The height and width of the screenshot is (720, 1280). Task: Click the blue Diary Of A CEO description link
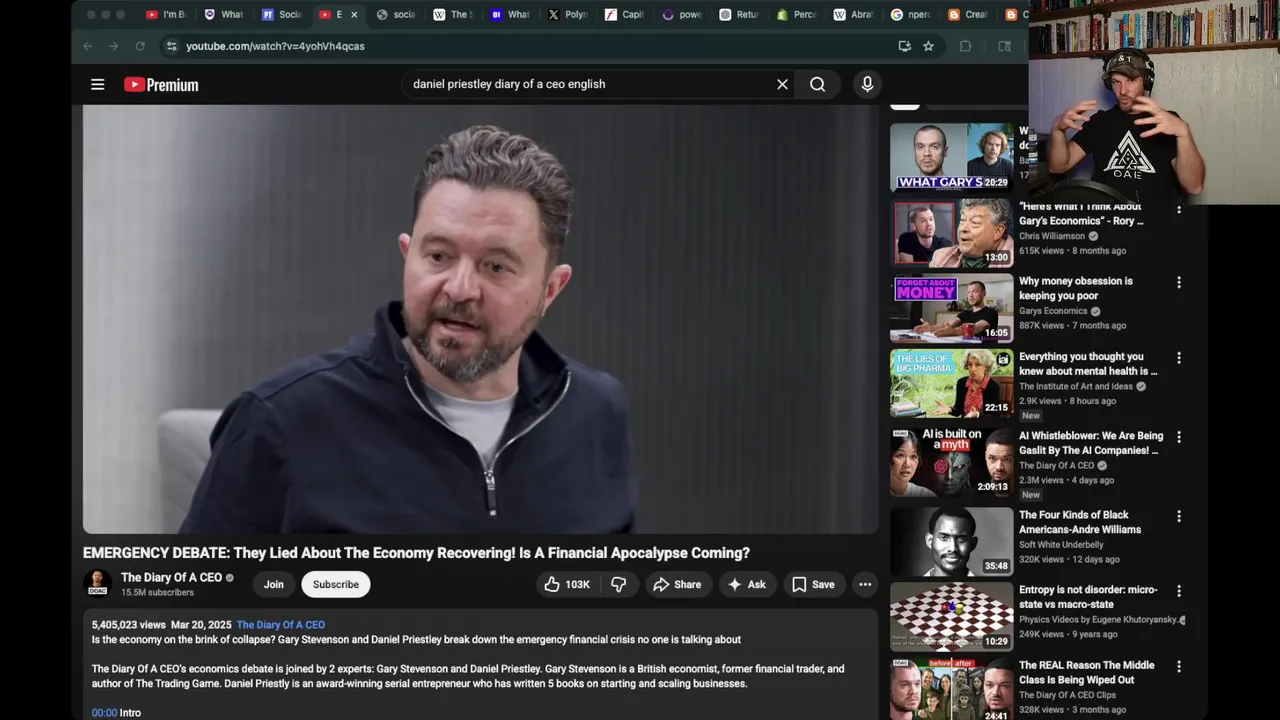pos(280,625)
